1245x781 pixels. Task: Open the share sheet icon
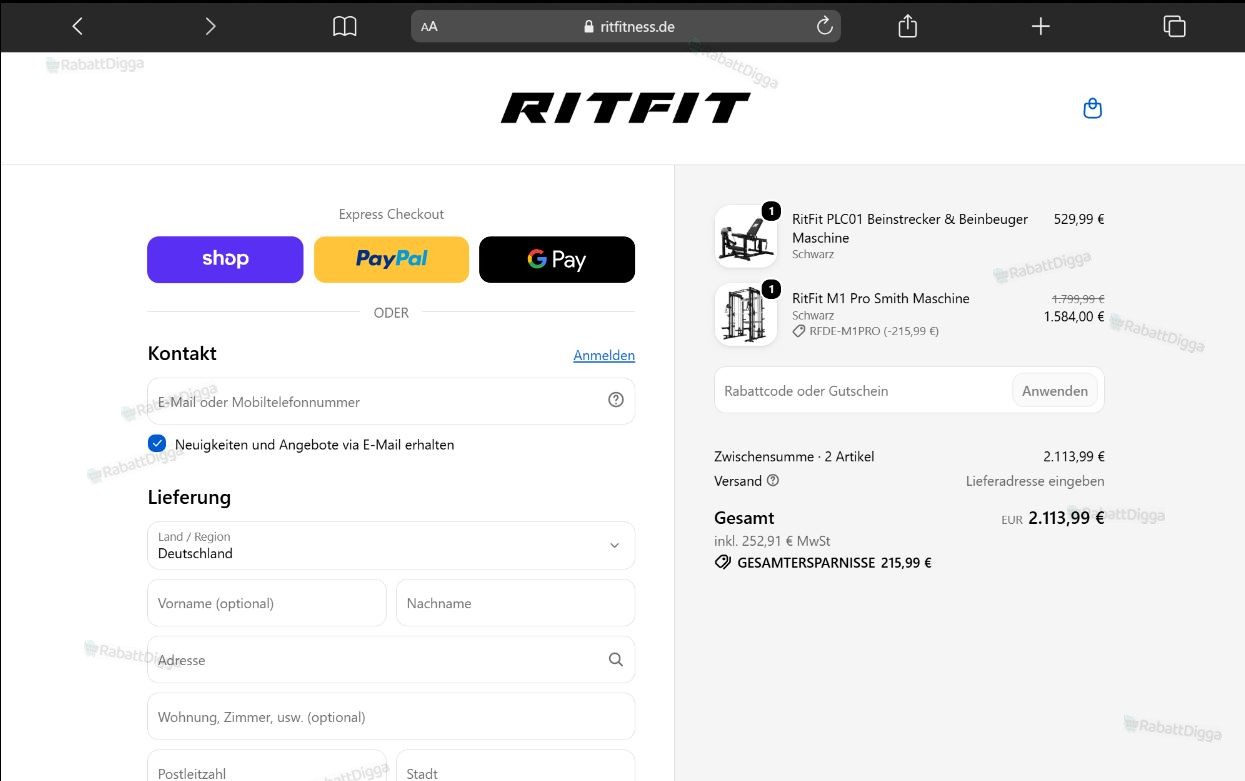(907, 26)
